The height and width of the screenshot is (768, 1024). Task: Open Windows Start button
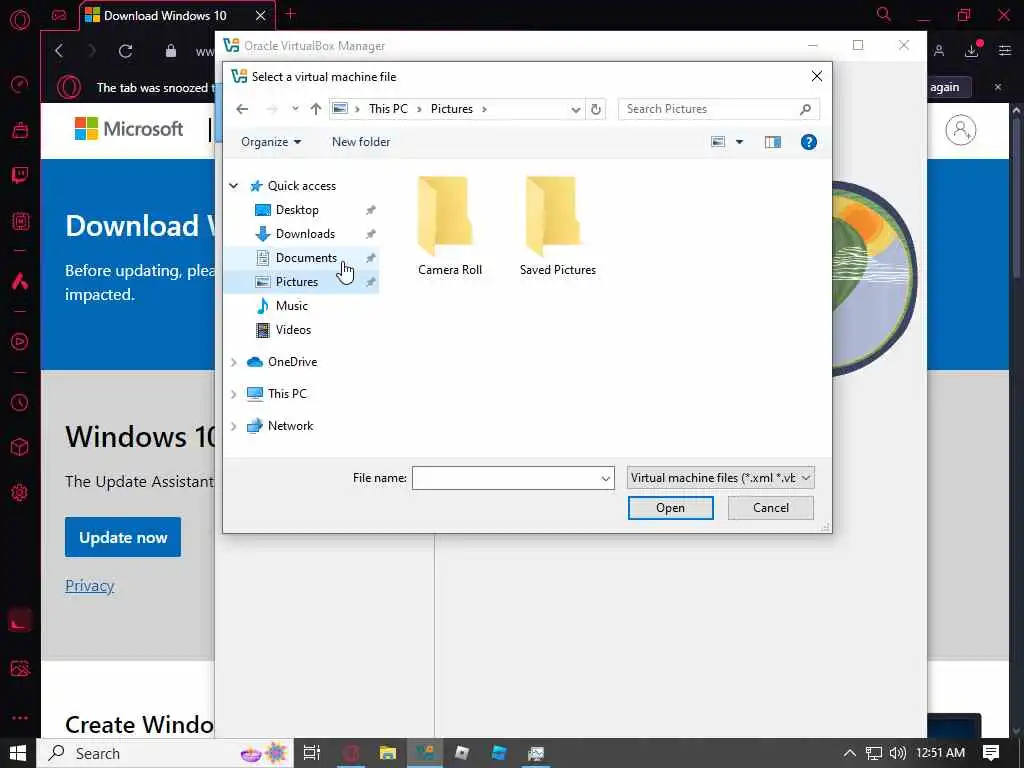(18, 753)
